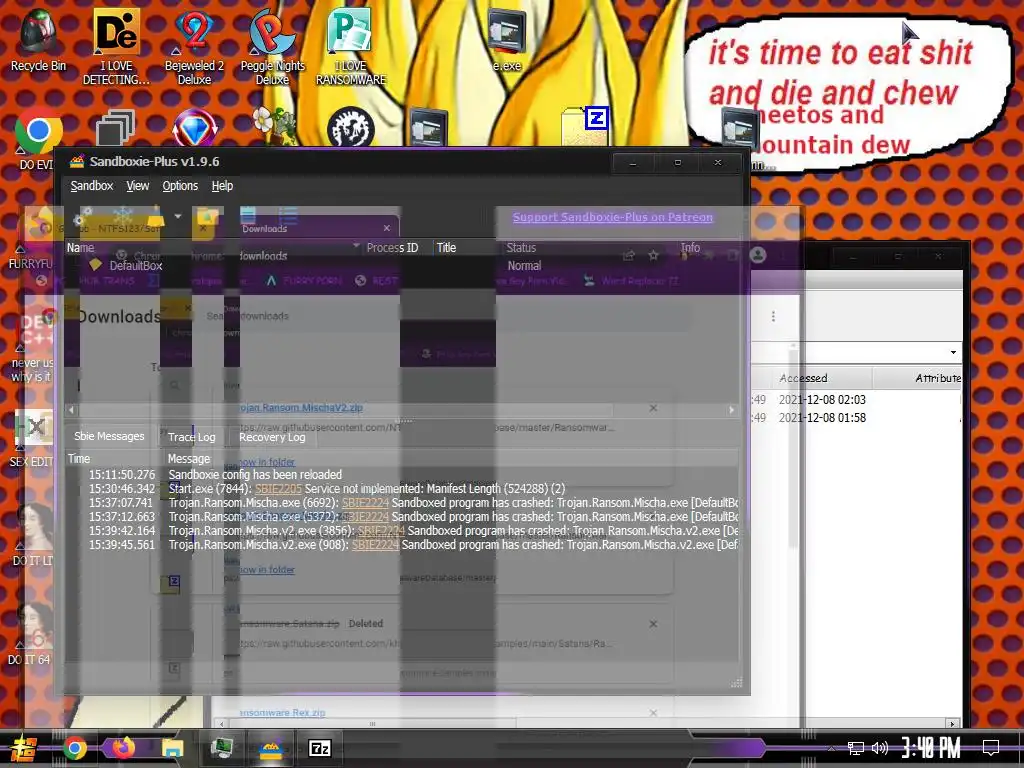Follow the Support Sandboxie-Plus on Patreon link

point(613,217)
